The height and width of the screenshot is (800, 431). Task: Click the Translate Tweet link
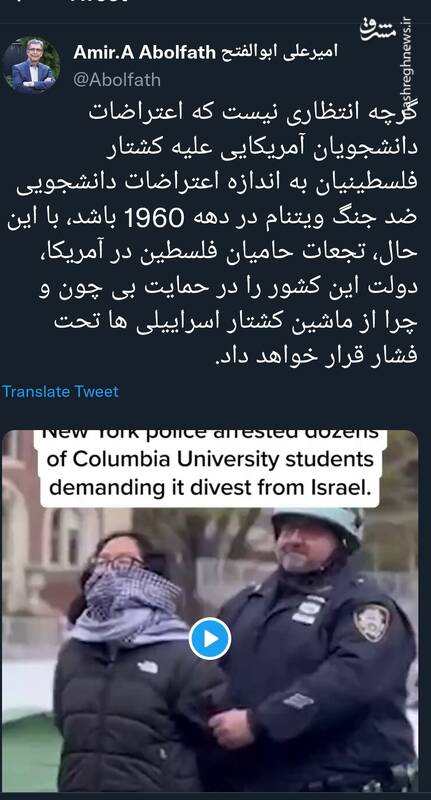tap(60, 391)
